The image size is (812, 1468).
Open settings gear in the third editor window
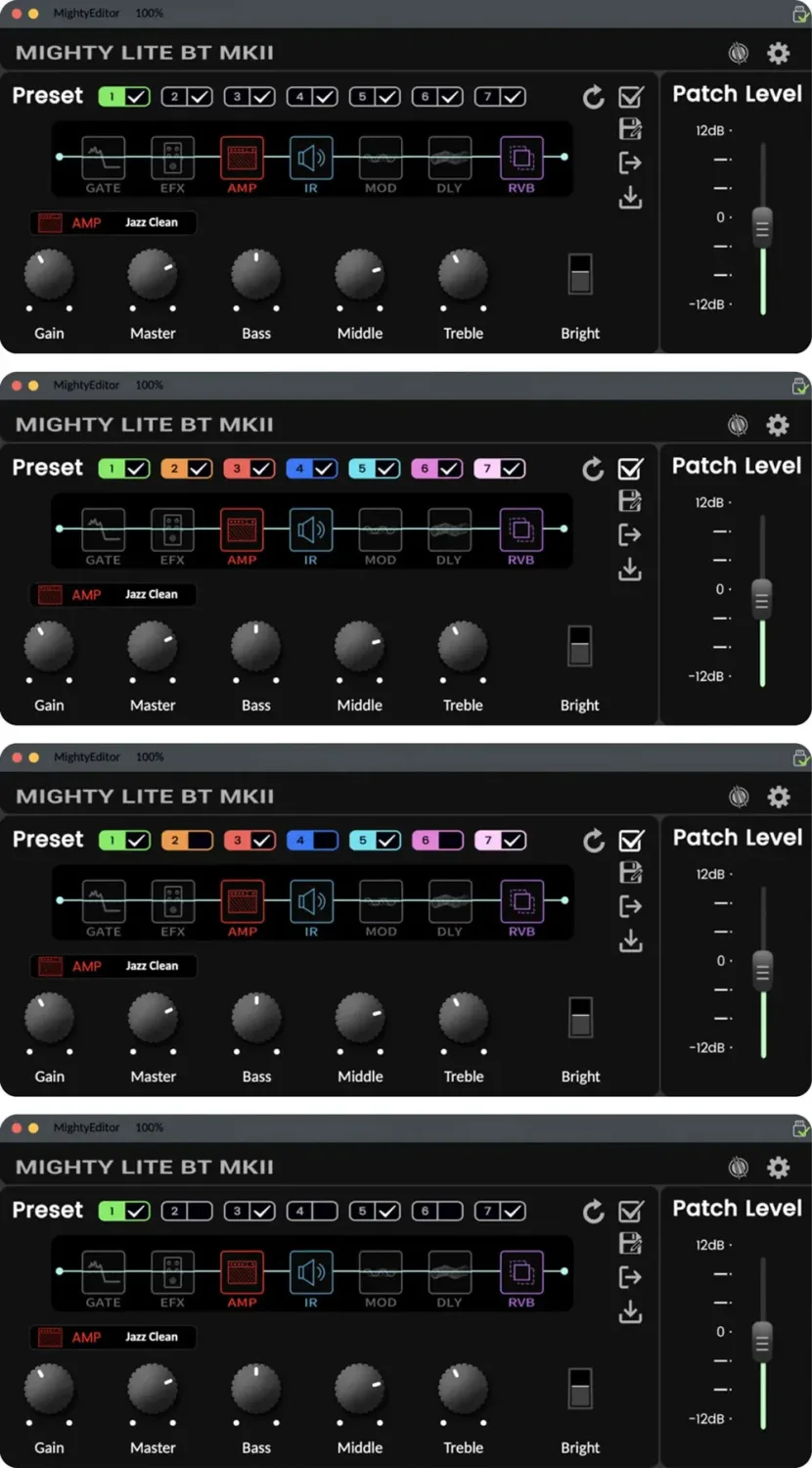pyautogui.click(x=779, y=797)
